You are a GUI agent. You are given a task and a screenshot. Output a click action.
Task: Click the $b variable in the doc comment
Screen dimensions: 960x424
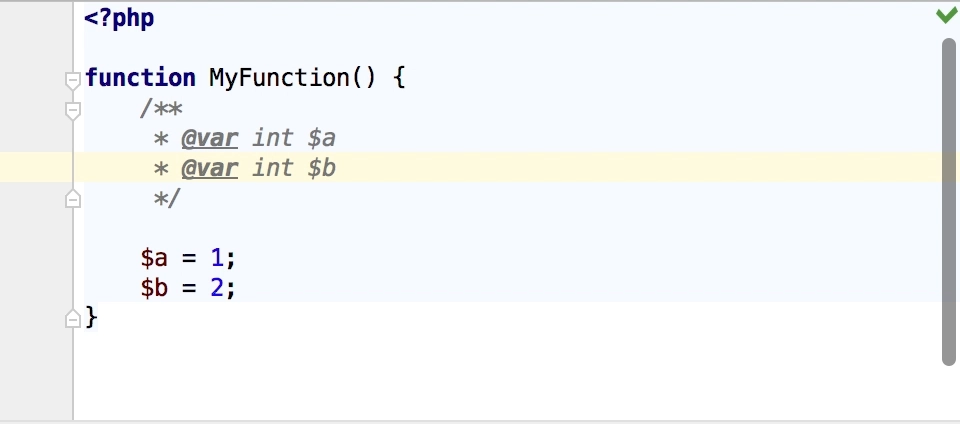pos(321,168)
